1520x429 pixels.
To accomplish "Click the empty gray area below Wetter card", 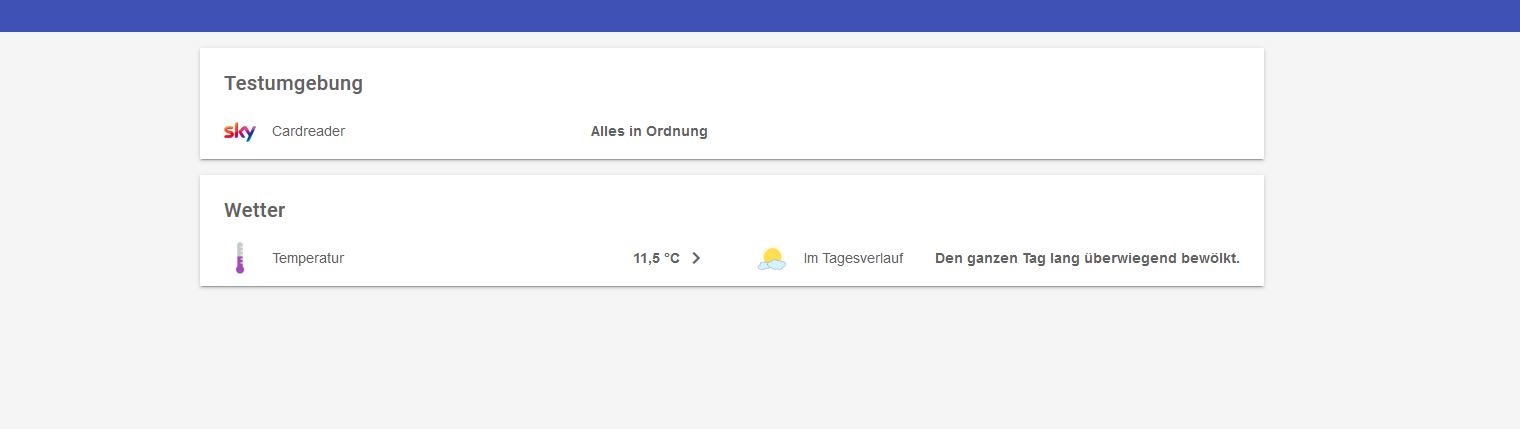I will [732, 357].
